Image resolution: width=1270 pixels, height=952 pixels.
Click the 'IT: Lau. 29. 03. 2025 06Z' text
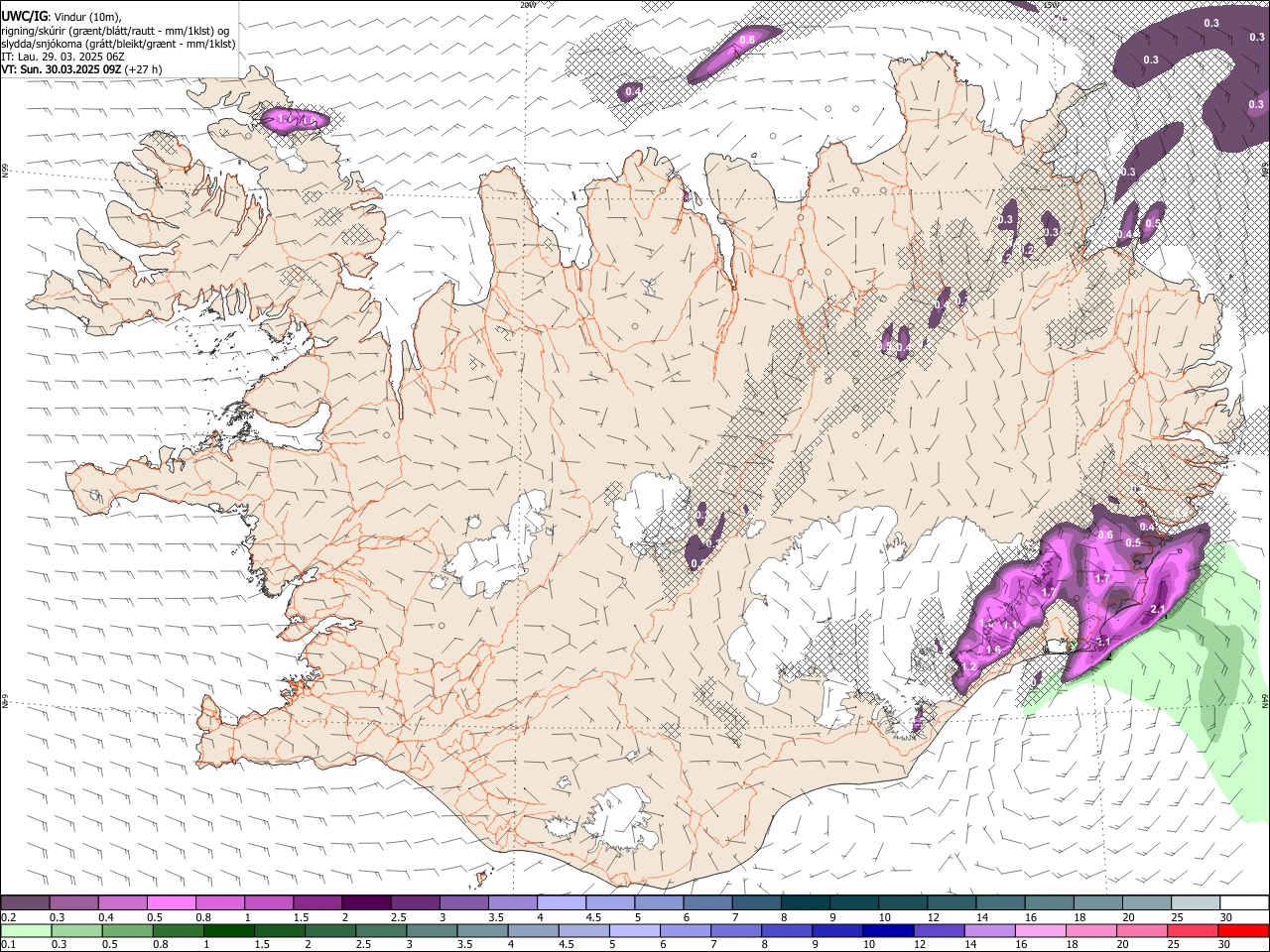[63, 57]
